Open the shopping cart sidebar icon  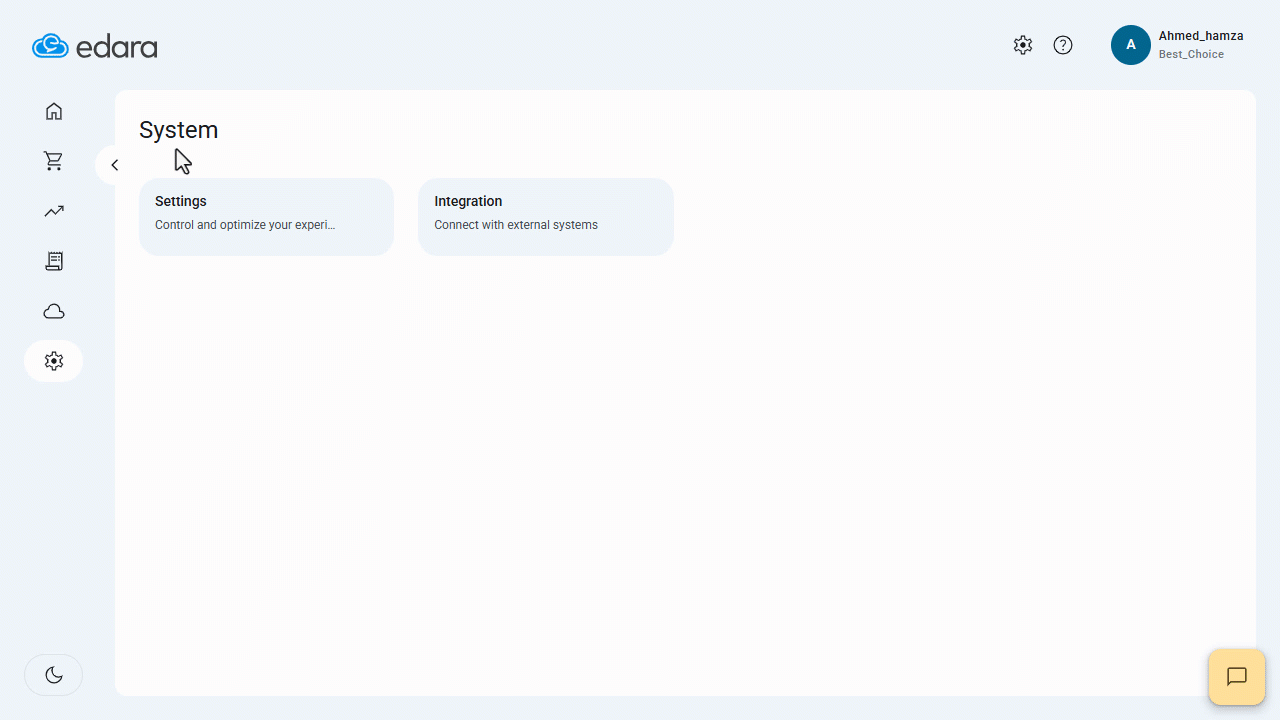pyautogui.click(x=54, y=161)
